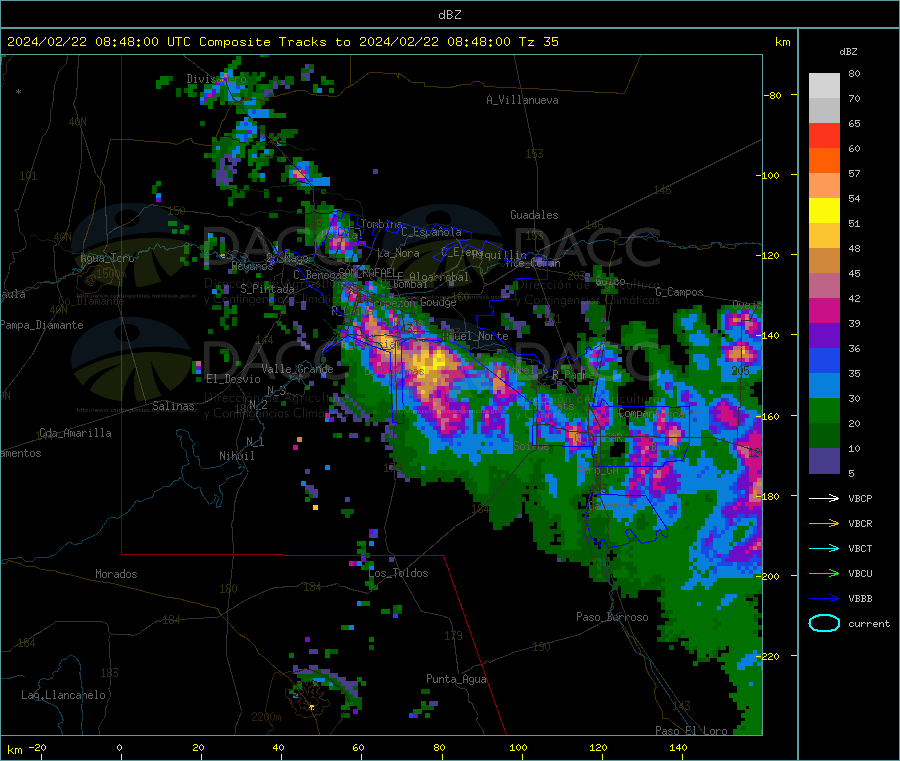
Task: Select the blue 35 dBZ color swatch
Action: 824,360
